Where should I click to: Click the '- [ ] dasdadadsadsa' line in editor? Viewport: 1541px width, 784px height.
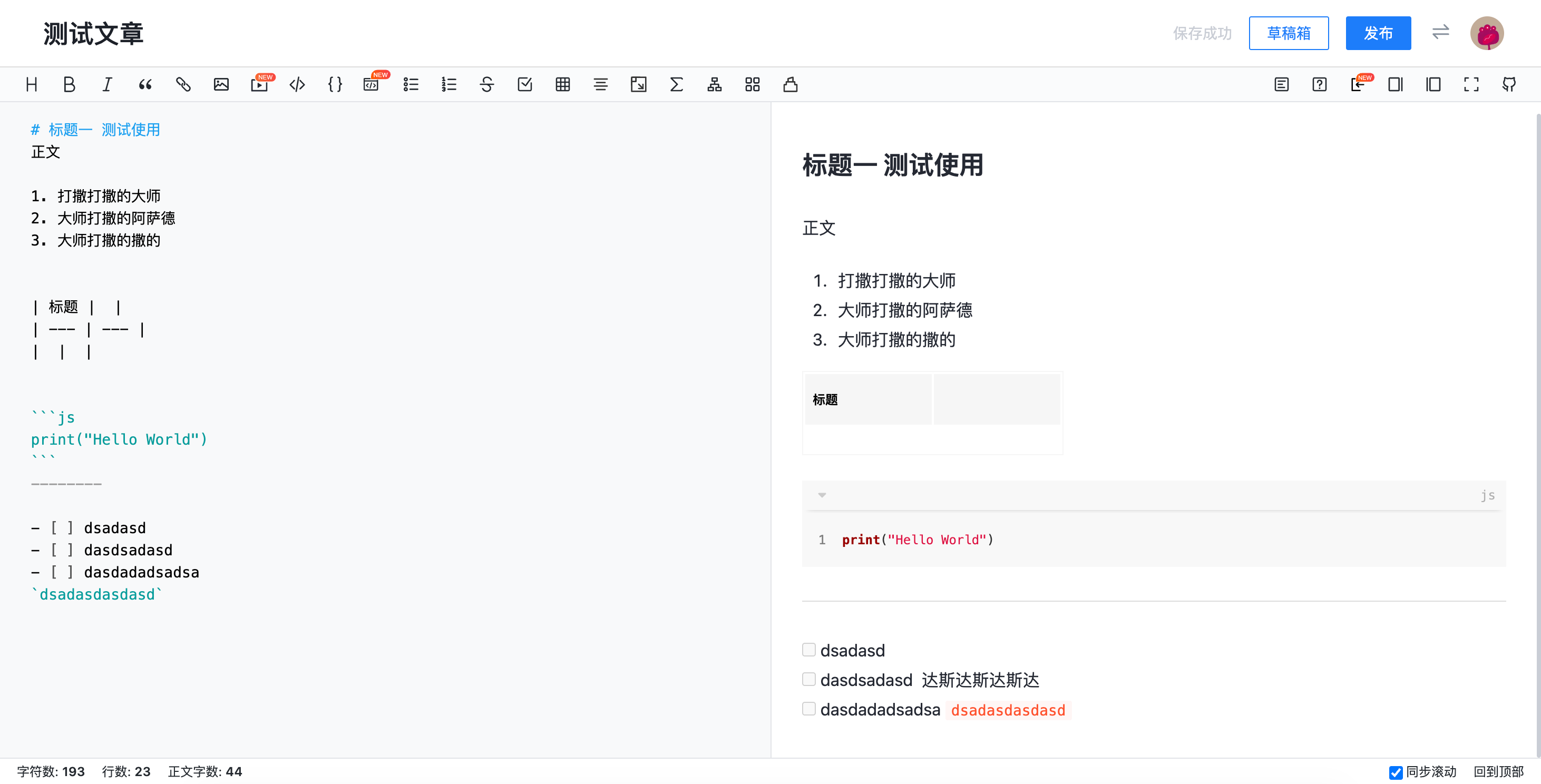point(115,572)
